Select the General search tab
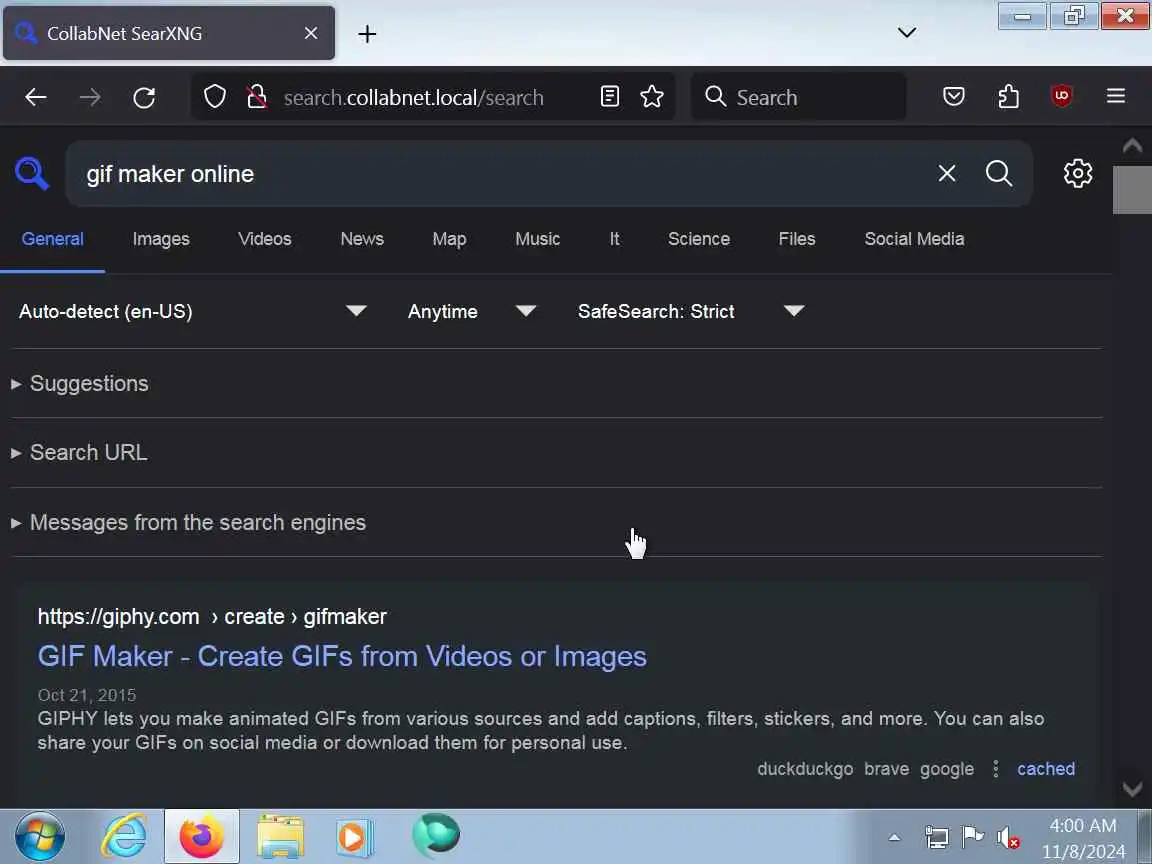The height and width of the screenshot is (864, 1152). coord(52,239)
